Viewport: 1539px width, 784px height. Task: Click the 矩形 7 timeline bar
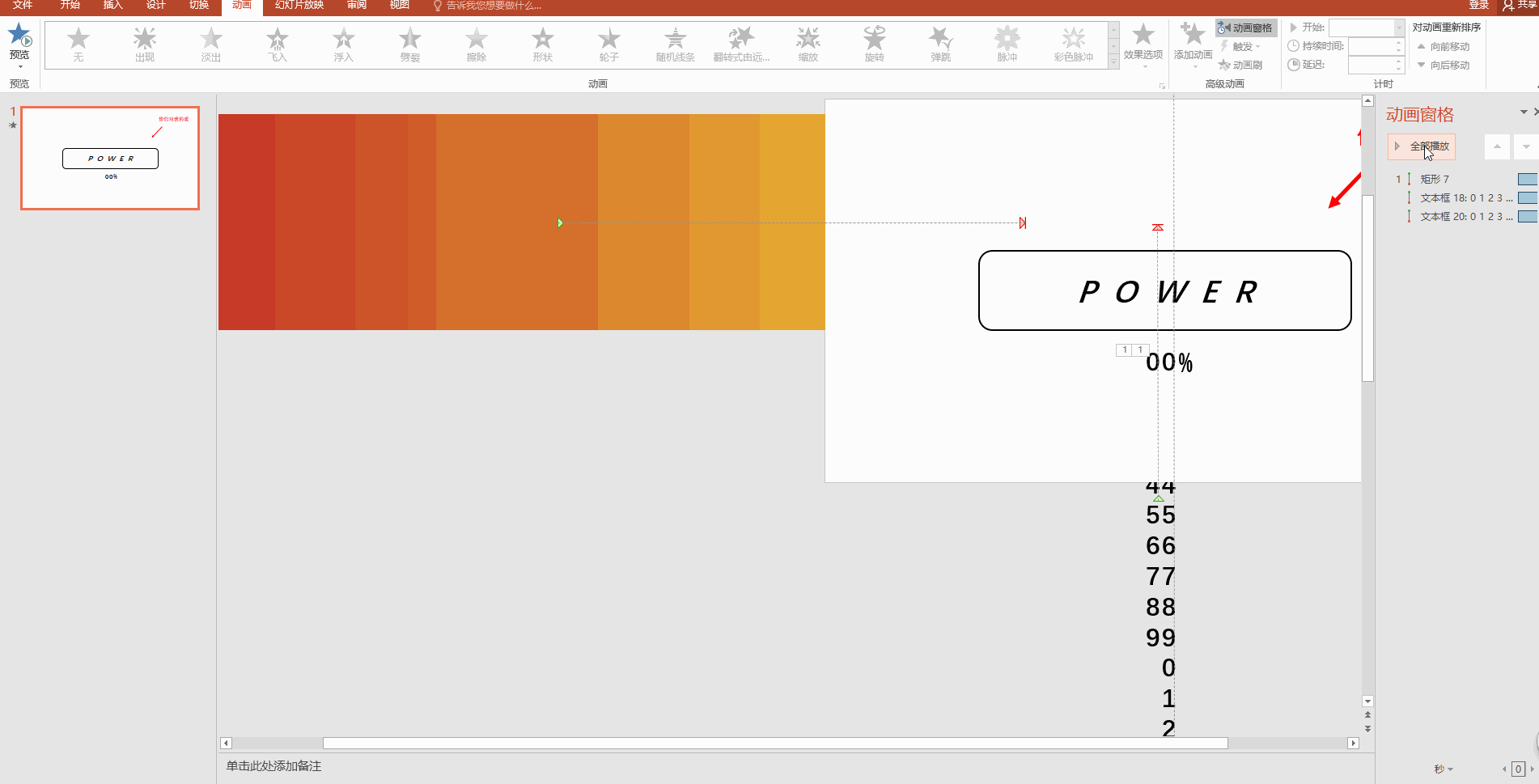pyautogui.click(x=1528, y=179)
